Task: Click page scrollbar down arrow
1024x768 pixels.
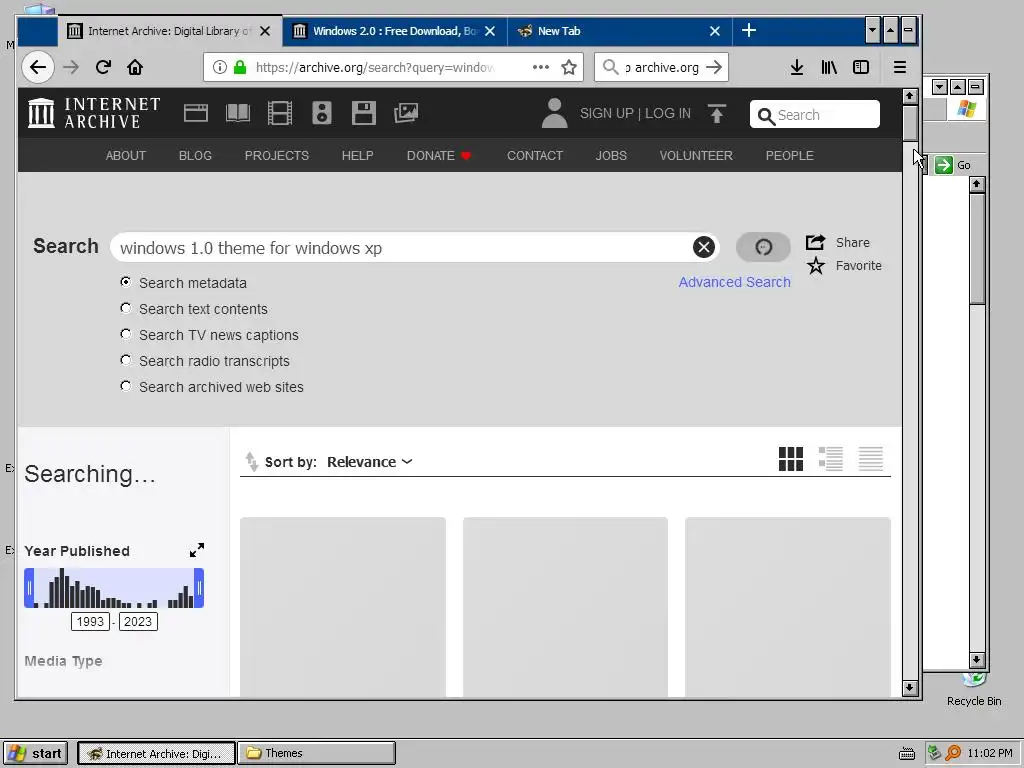Action: 910,688
